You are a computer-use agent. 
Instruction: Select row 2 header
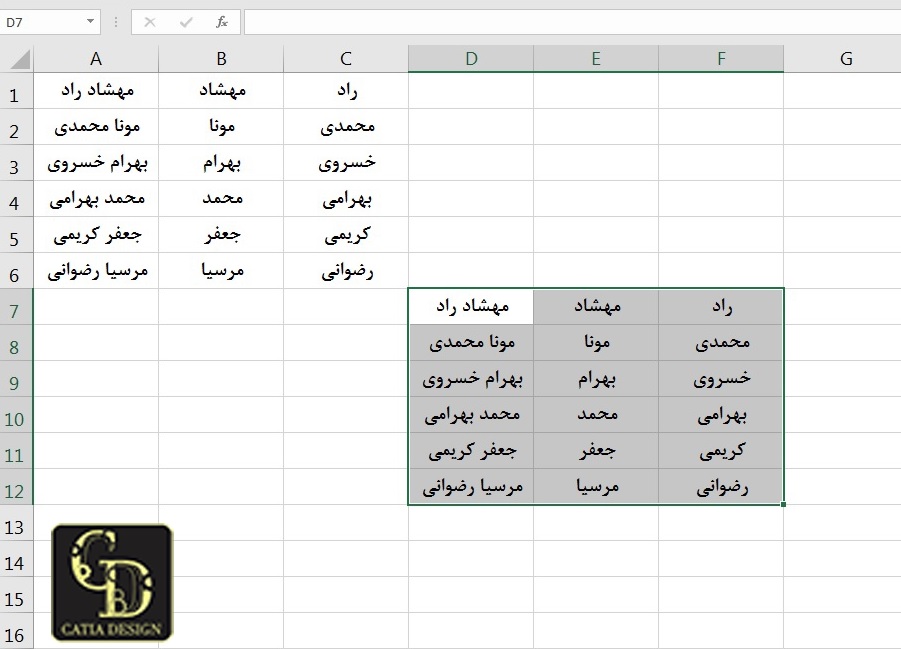[16, 126]
